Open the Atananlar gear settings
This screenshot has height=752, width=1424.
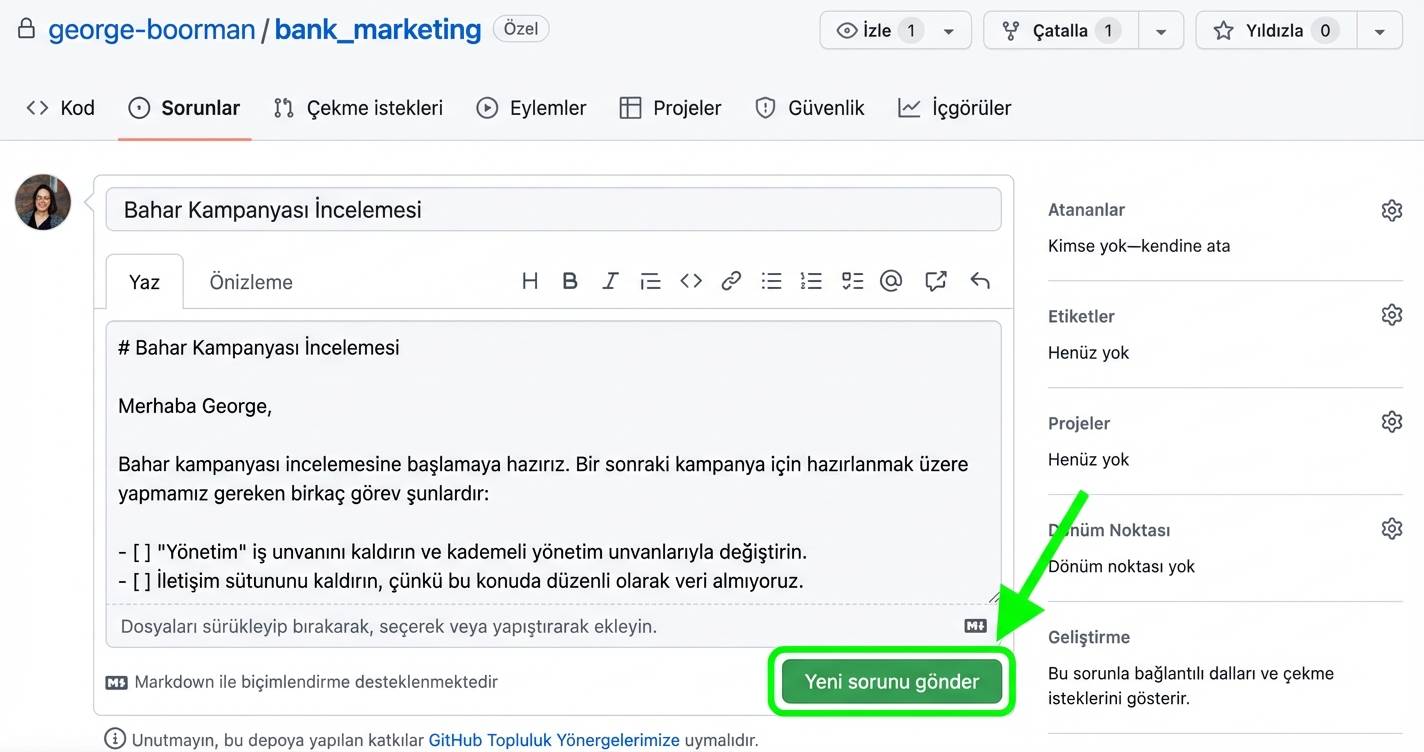pos(1391,210)
